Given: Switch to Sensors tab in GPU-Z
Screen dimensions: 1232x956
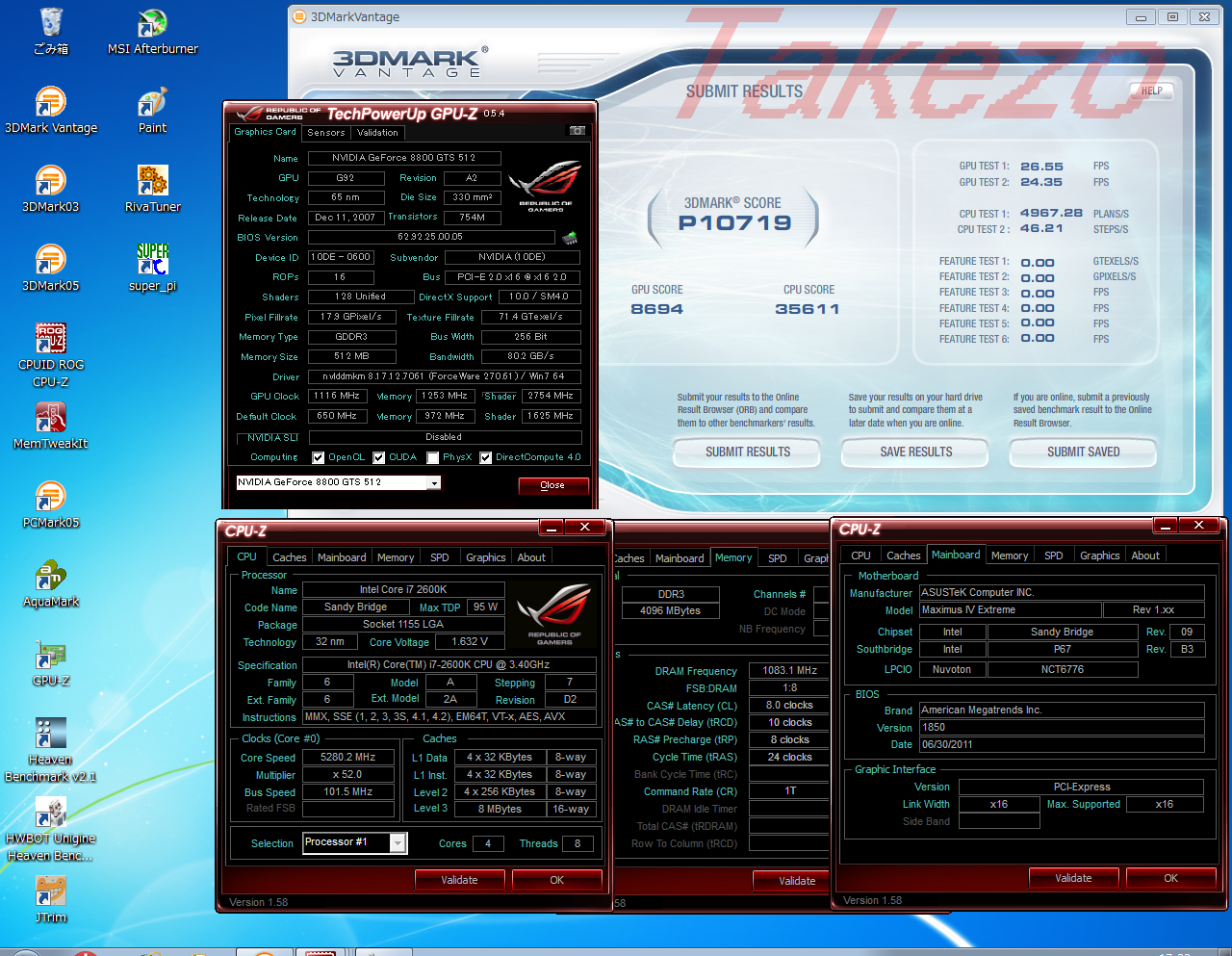Looking at the screenshot, I should pos(326,133).
